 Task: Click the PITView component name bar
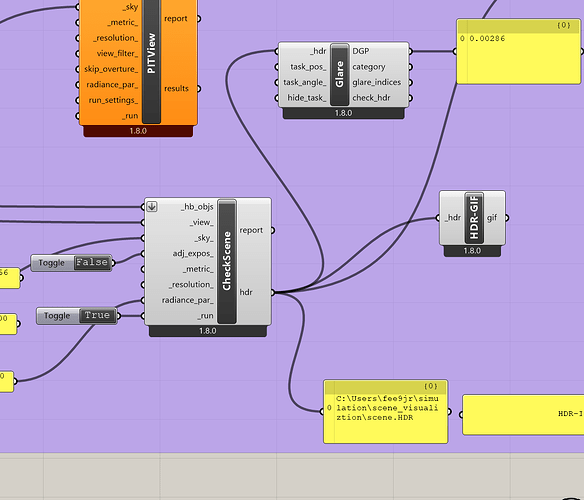(151, 60)
